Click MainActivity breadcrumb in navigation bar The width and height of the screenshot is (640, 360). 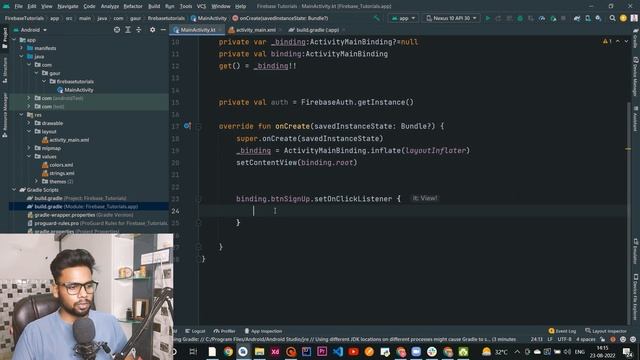point(209,18)
